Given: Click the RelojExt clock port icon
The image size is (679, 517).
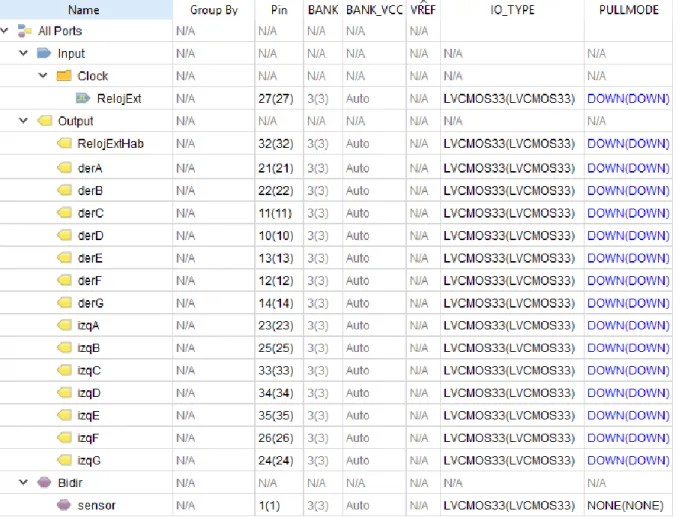Looking at the screenshot, I should (x=83, y=98).
